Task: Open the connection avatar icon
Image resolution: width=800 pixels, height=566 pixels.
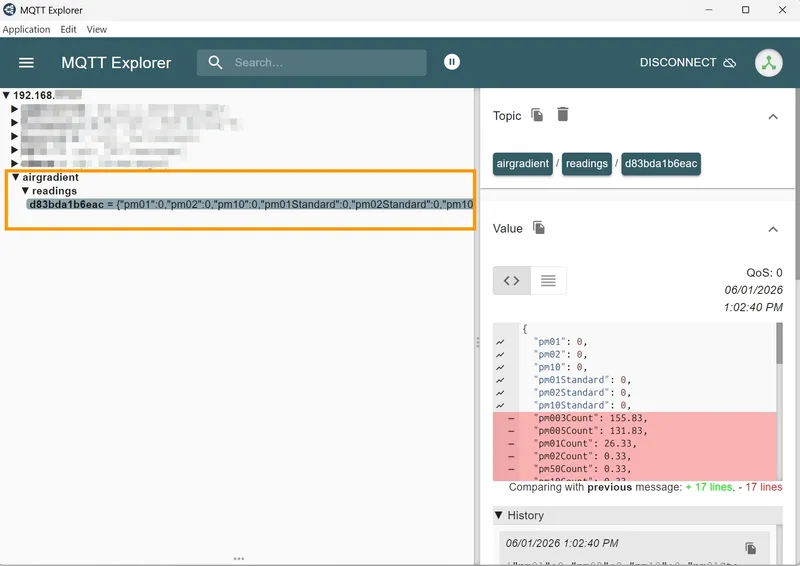Action: 768,63
